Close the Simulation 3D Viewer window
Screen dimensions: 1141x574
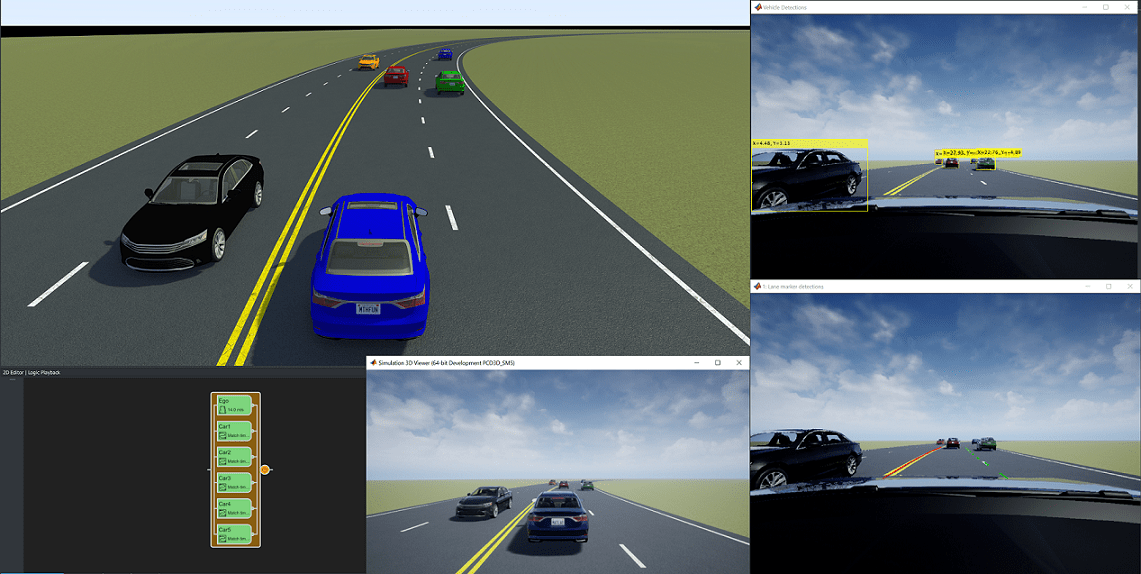[x=739, y=362]
